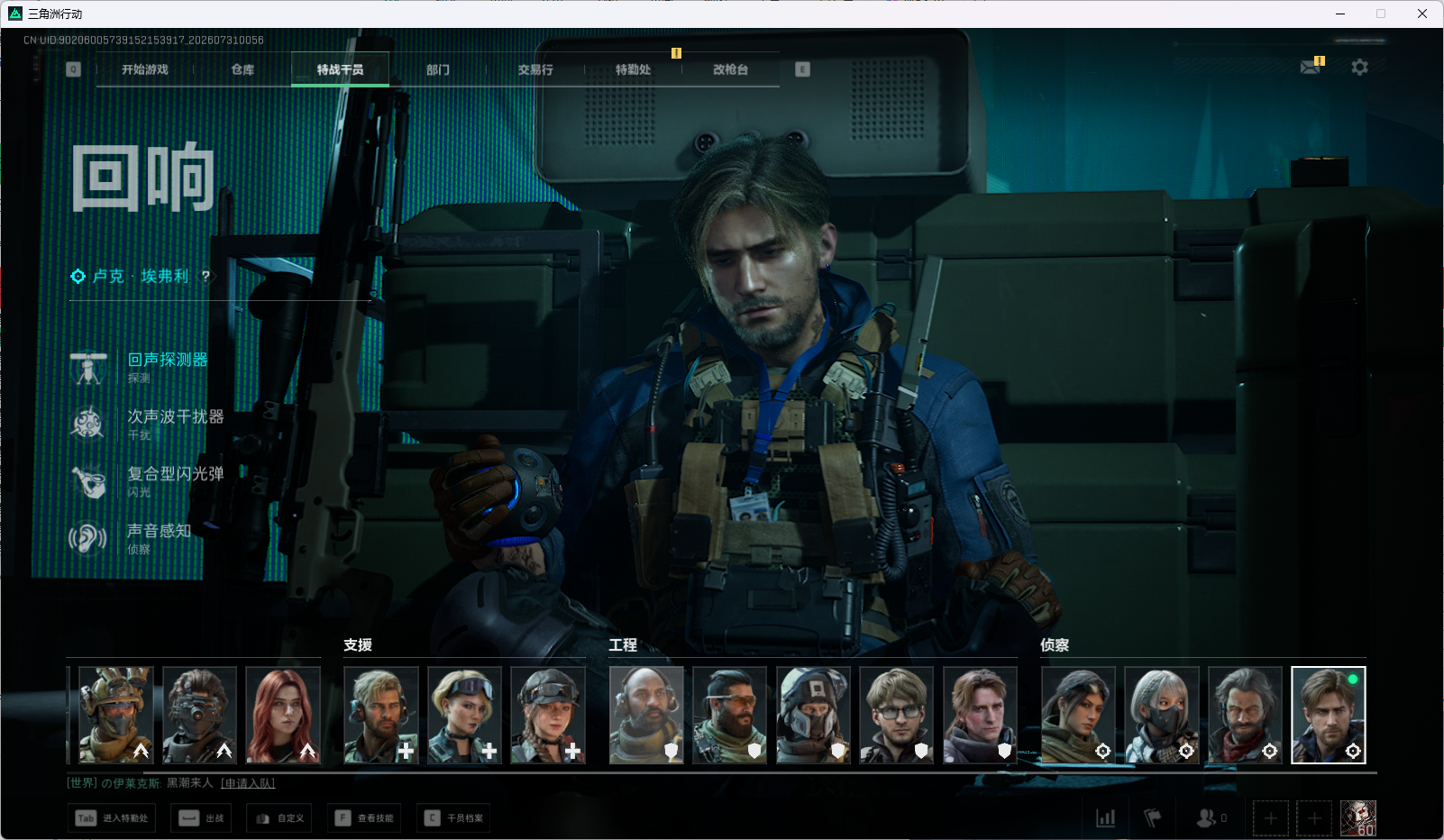Click the Q key icon left of tabs
This screenshot has height=840, width=1444.
click(73, 69)
